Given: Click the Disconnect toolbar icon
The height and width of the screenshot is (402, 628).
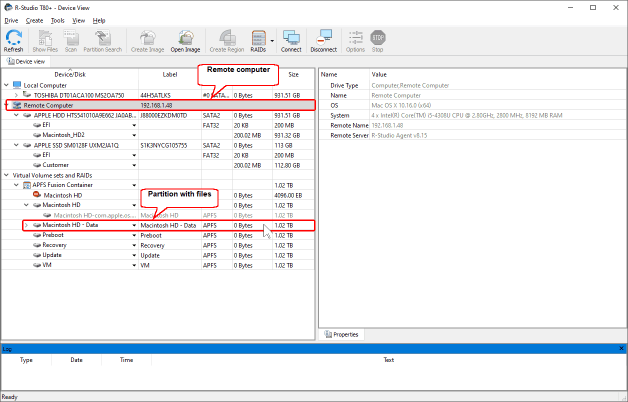Looking at the screenshot, I should point(324,41).
